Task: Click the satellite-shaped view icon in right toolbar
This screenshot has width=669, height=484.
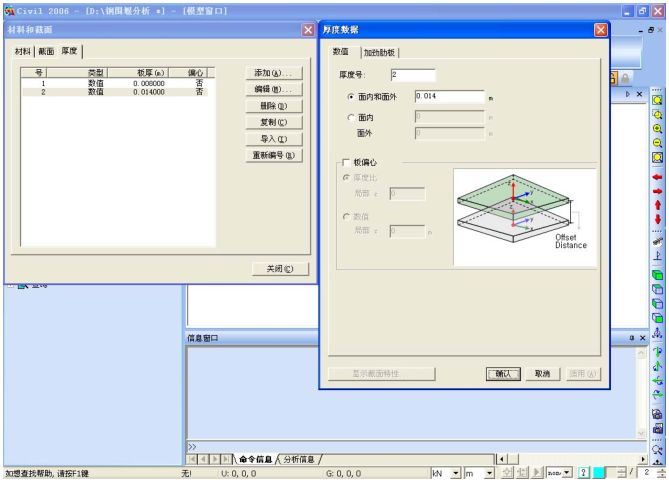Action: point(657,241)
